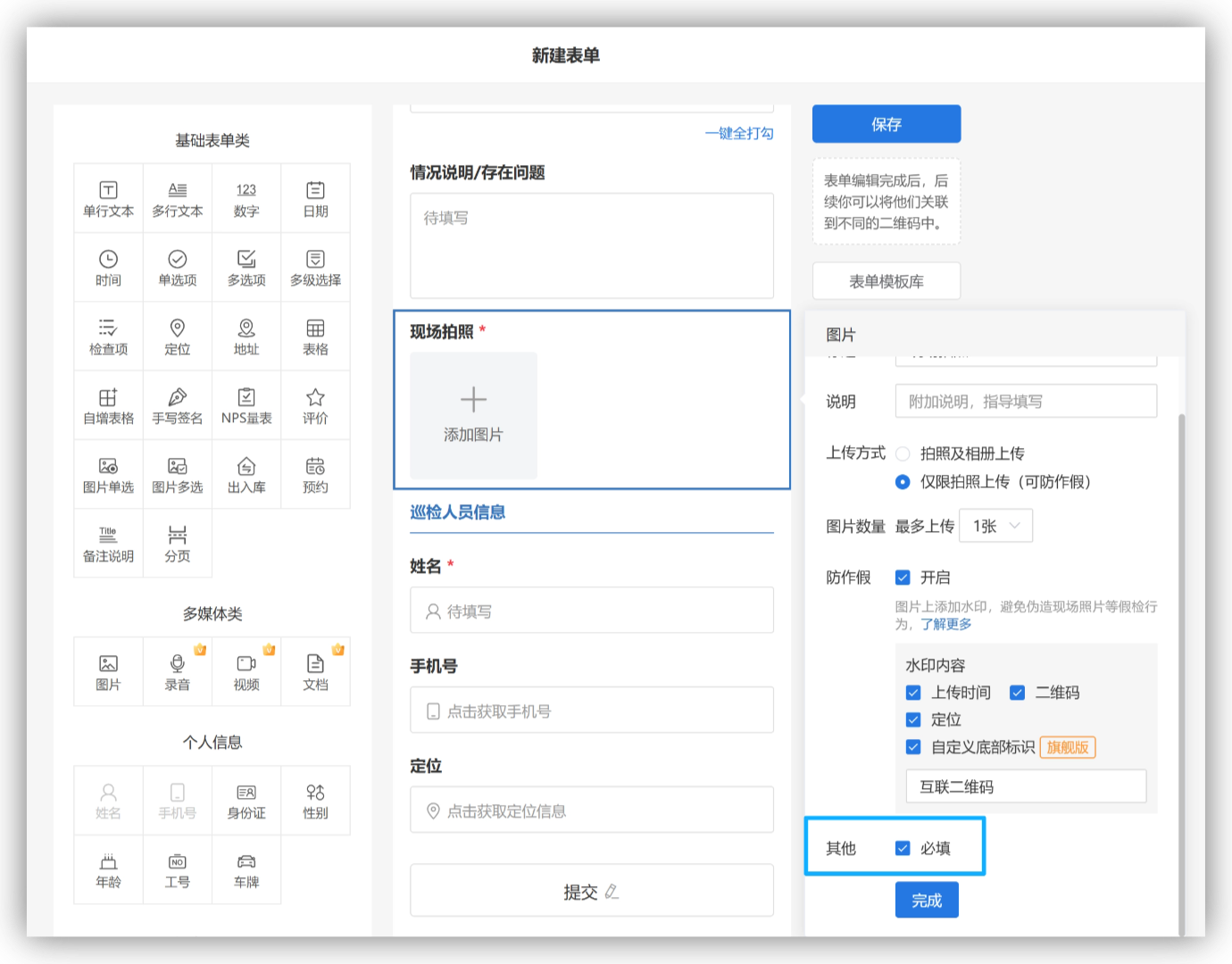Add the 定位 location field icon
This screenshot has width=1232, height=964.
click(177, 336)
